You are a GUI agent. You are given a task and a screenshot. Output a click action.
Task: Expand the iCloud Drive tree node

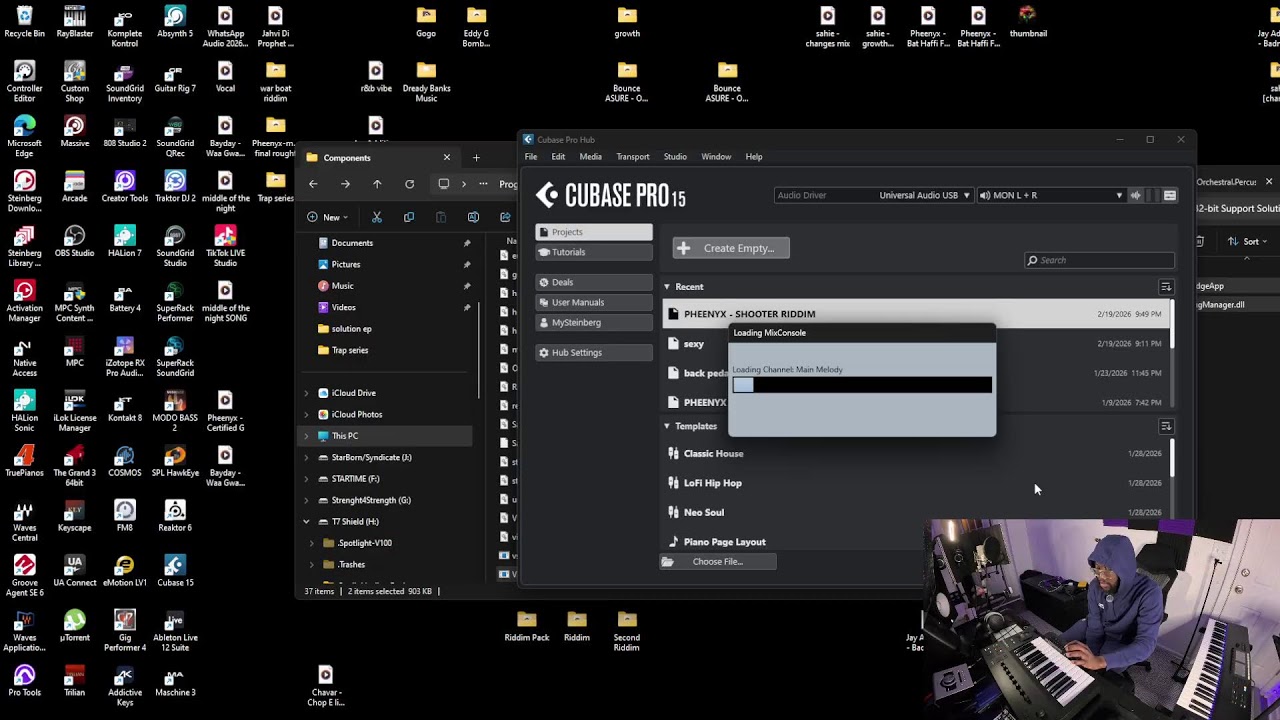point(306,393)
